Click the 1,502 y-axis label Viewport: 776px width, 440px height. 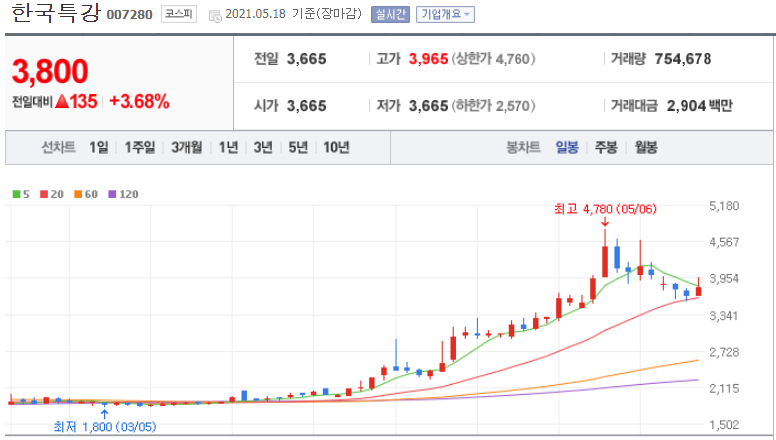click(724, 424)
